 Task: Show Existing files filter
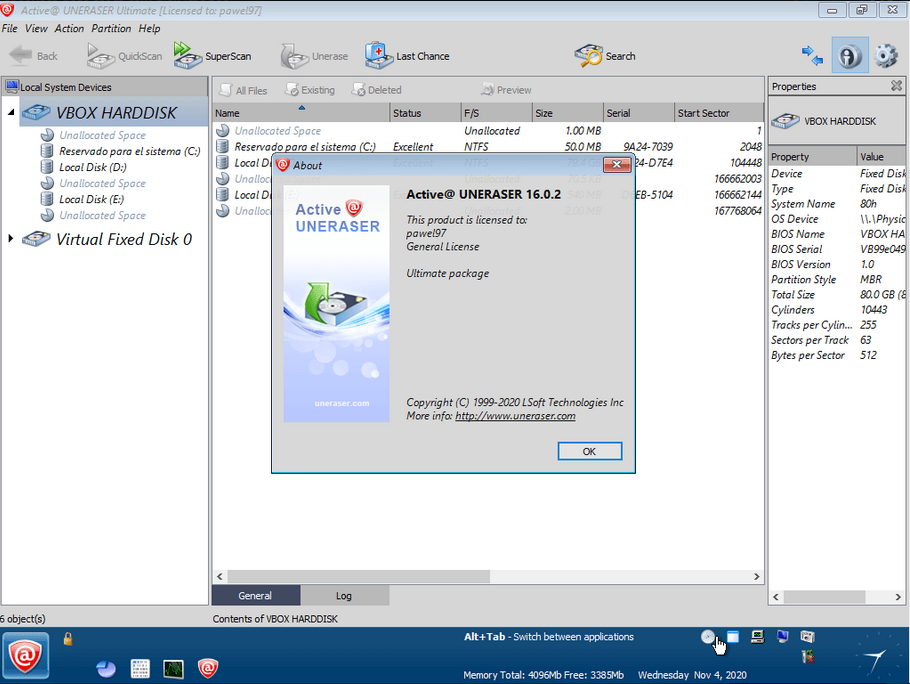pyautogui.click(x=310, y=90)
